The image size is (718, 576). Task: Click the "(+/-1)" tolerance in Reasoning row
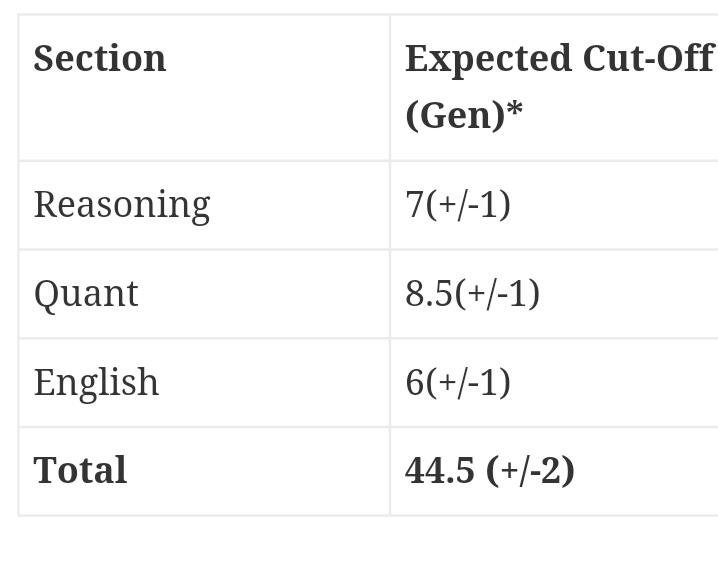point(468,204)
